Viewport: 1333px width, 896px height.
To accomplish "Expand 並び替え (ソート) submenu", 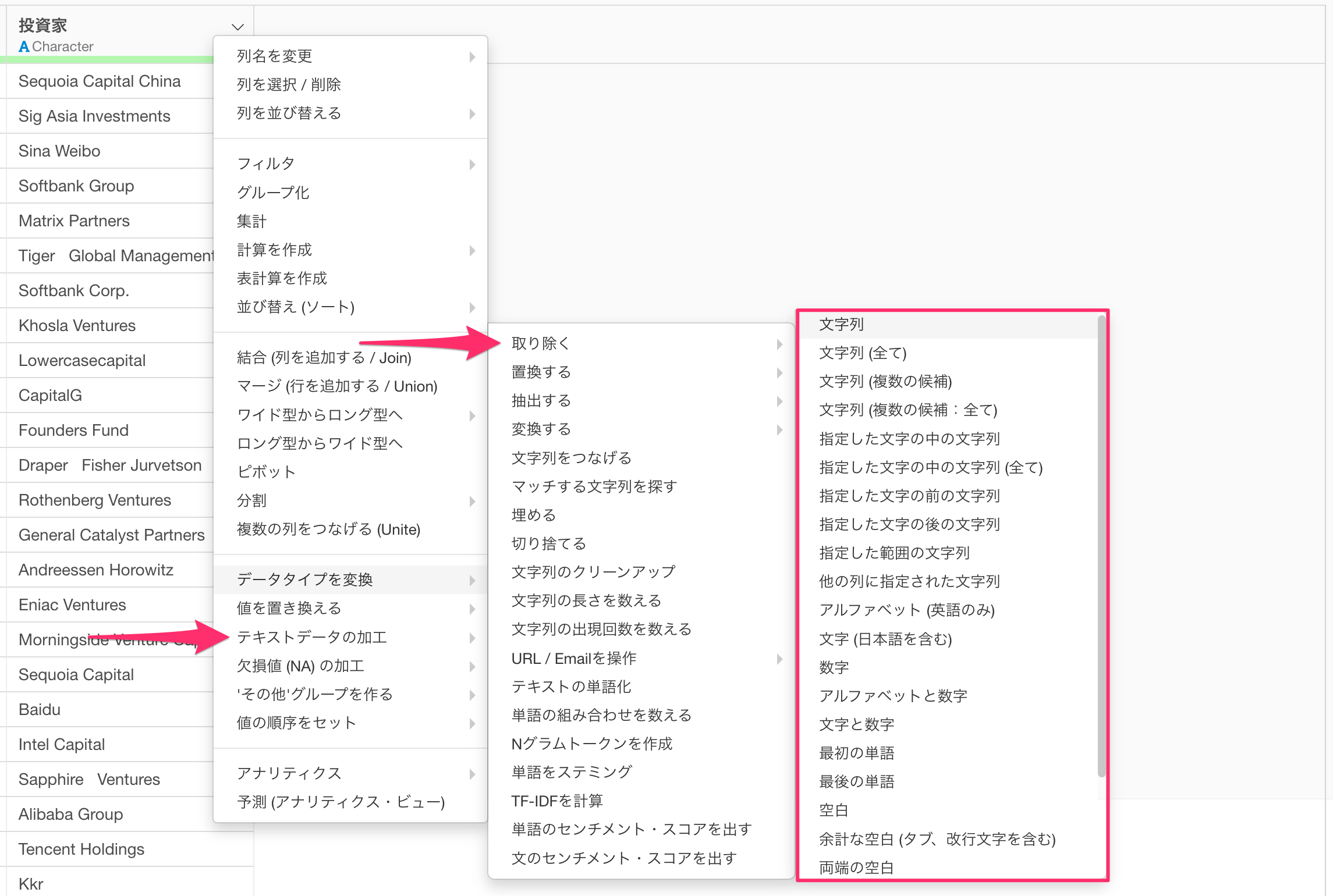I will (x=350, y=307).
